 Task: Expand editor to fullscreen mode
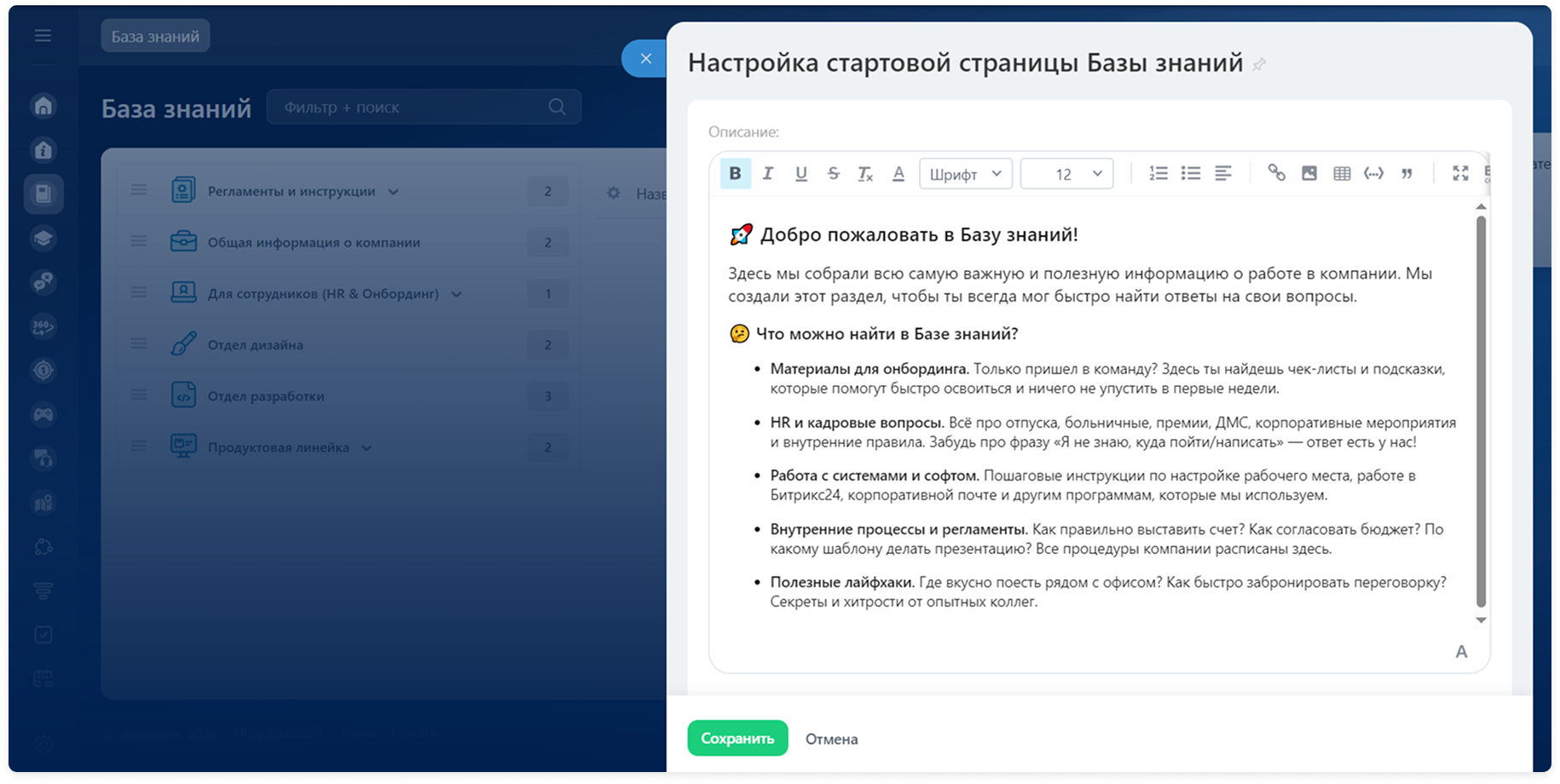(1460, 174)
